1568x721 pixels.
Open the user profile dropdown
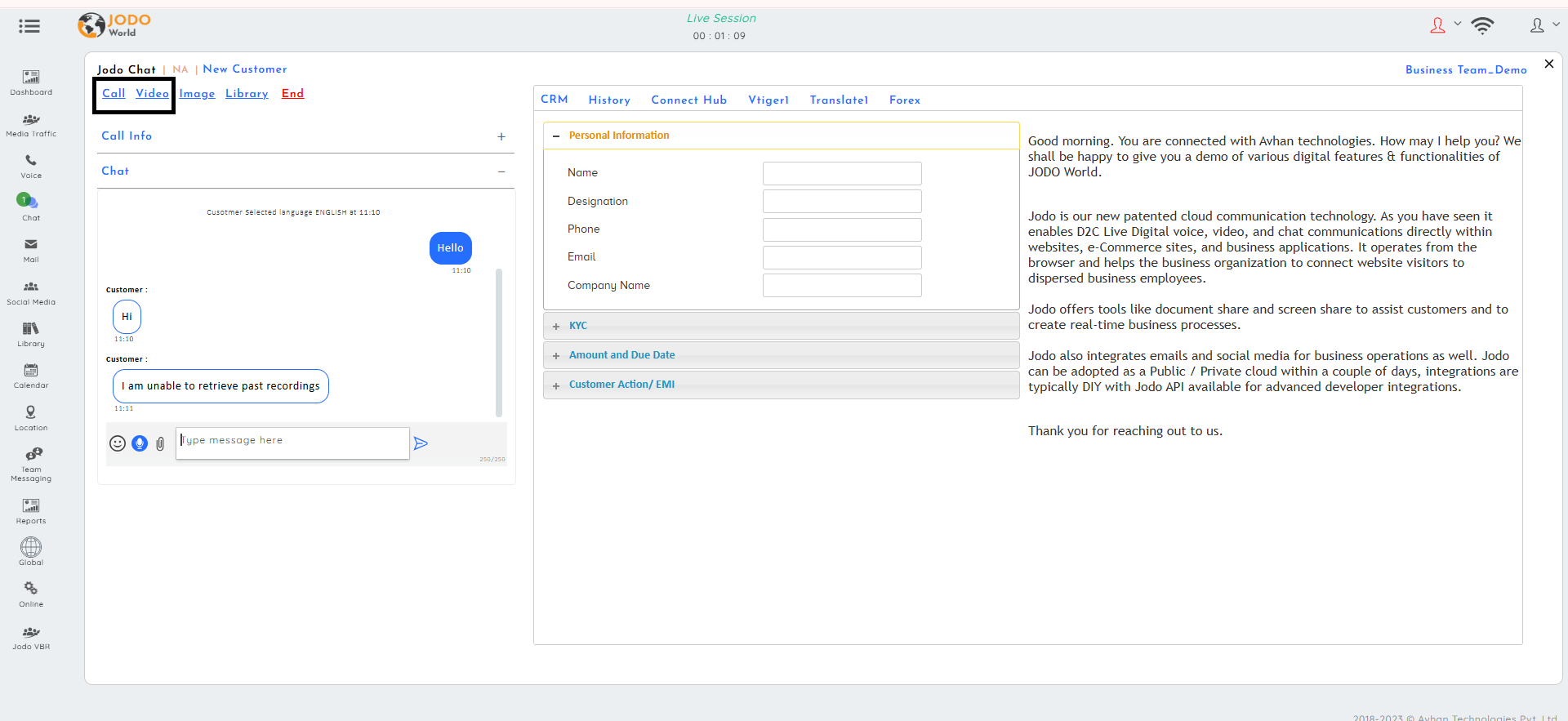click(1544, 25)
